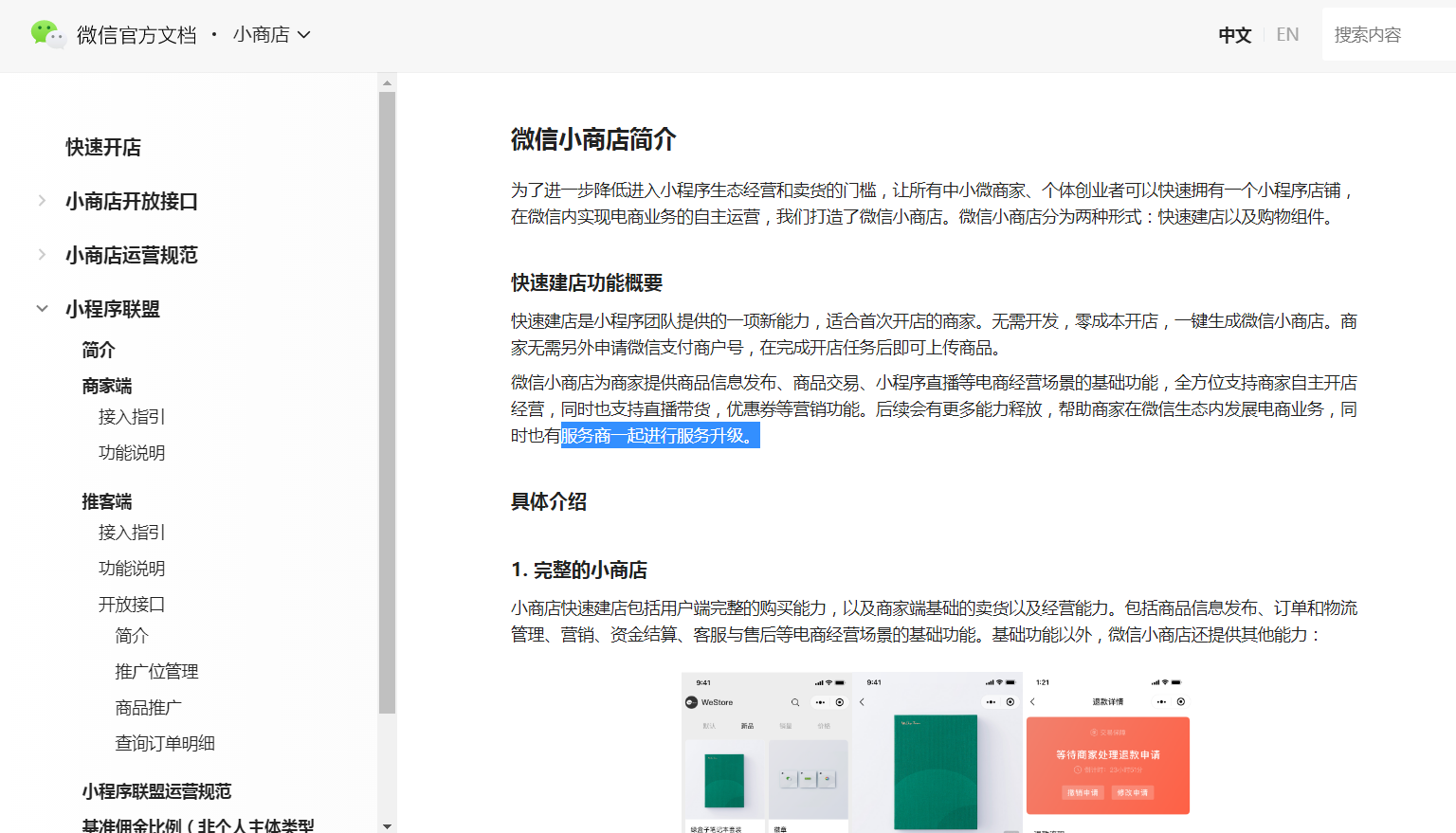The image size is (1456, 833).
Task: Click the 快速建店功能概要 heading
Action: coord(587,282)
